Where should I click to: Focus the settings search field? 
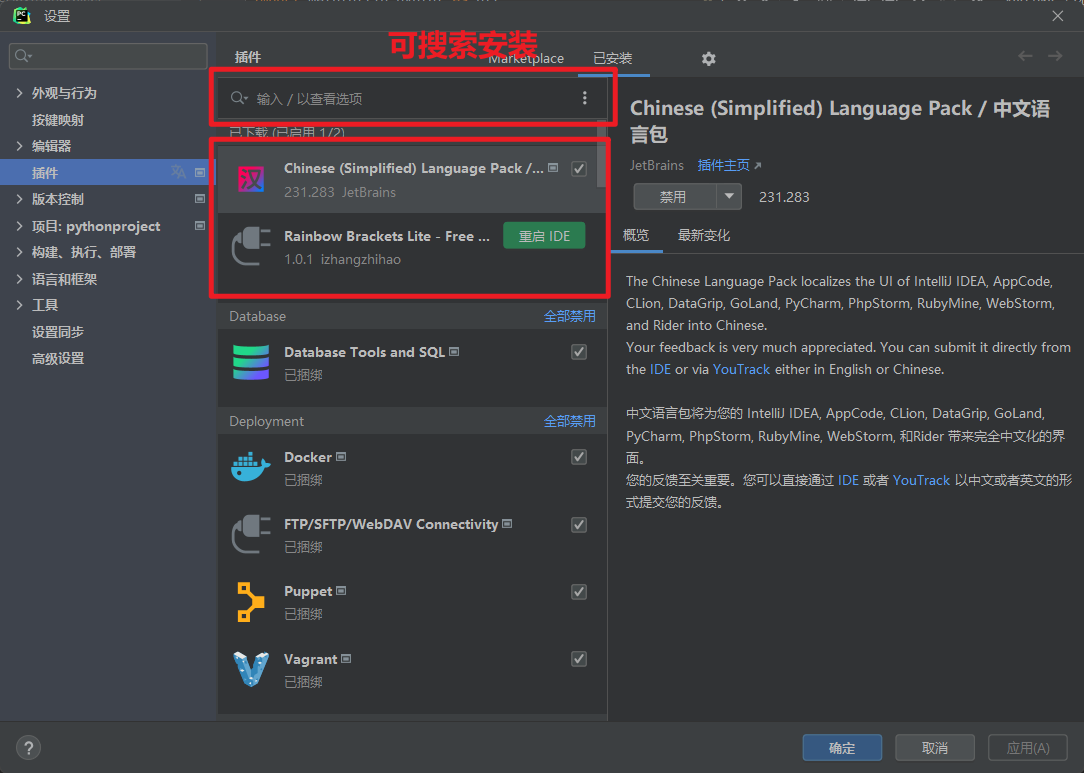(108, 56)
